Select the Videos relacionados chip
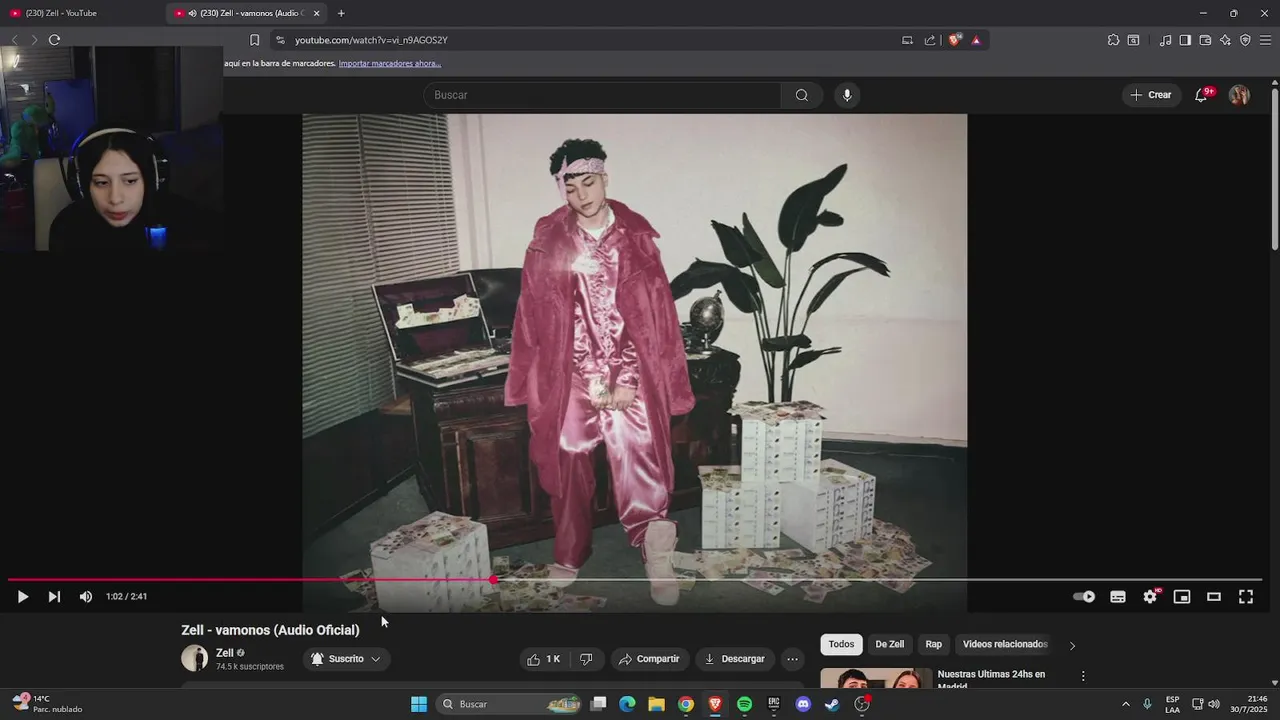Viewport: 1280px width, 720px height. click(1005, 645)
